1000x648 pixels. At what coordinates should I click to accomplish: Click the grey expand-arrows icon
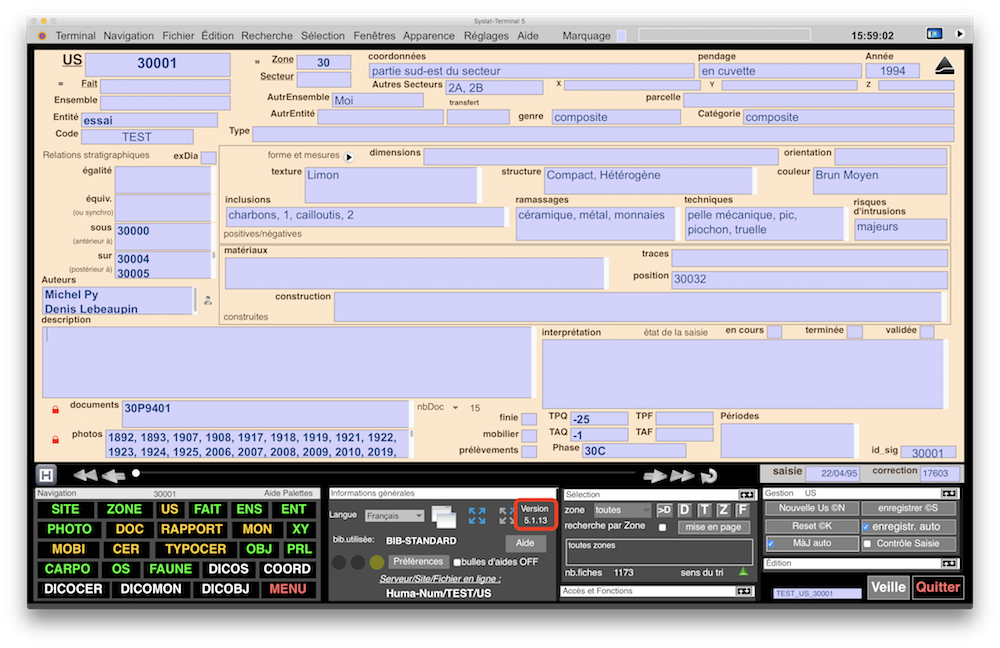point(506,516)
